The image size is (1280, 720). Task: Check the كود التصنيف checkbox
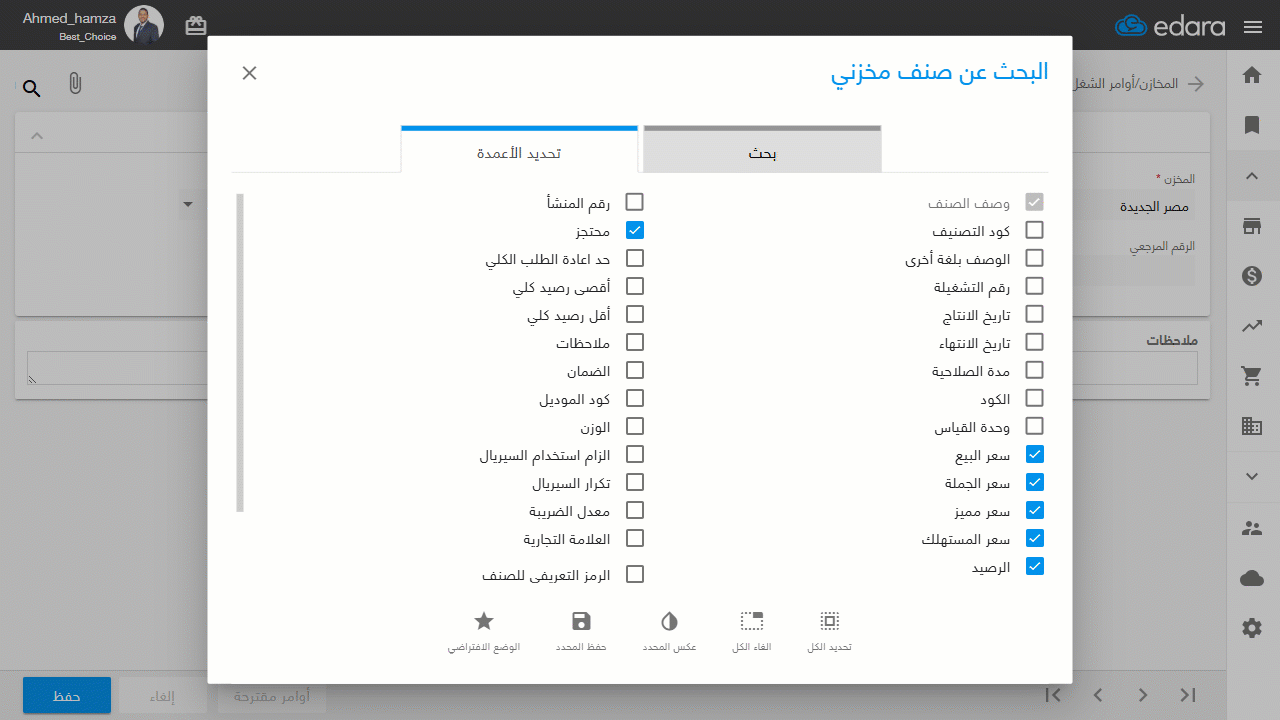pyautogui.click(x=1035, y=230)
